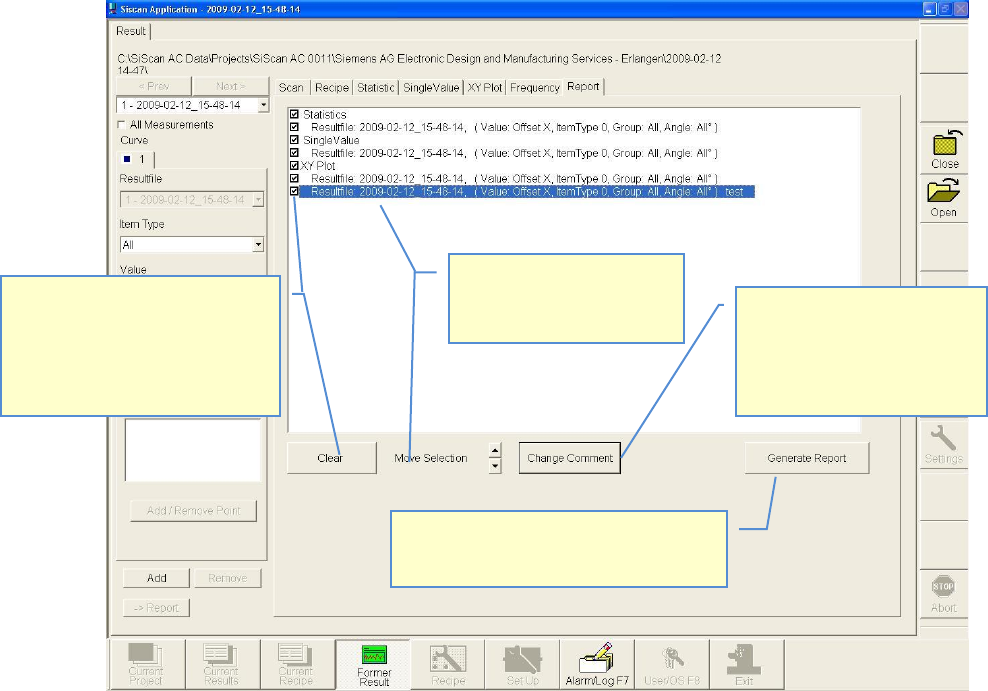Select the Report tab
988x691 pixels.
click(583, 86)
